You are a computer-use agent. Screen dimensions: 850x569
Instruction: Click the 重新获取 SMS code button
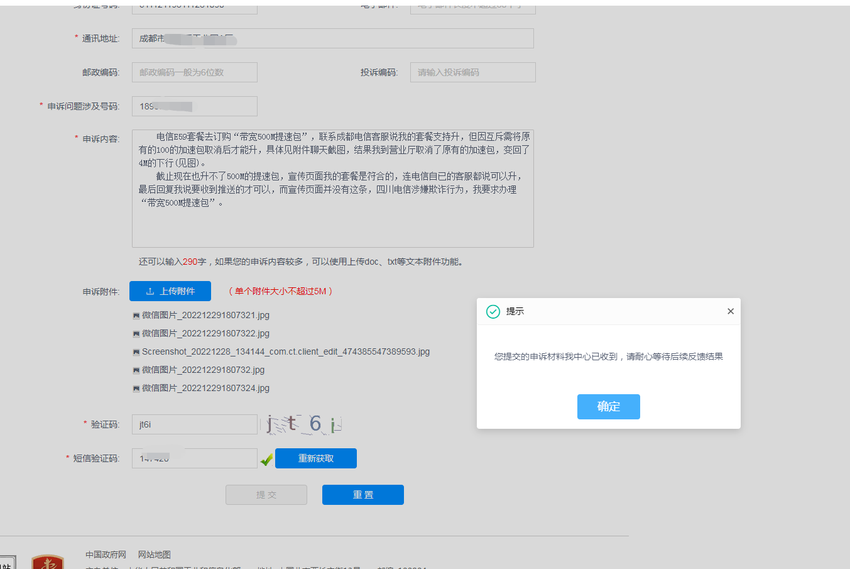[315, 458]
